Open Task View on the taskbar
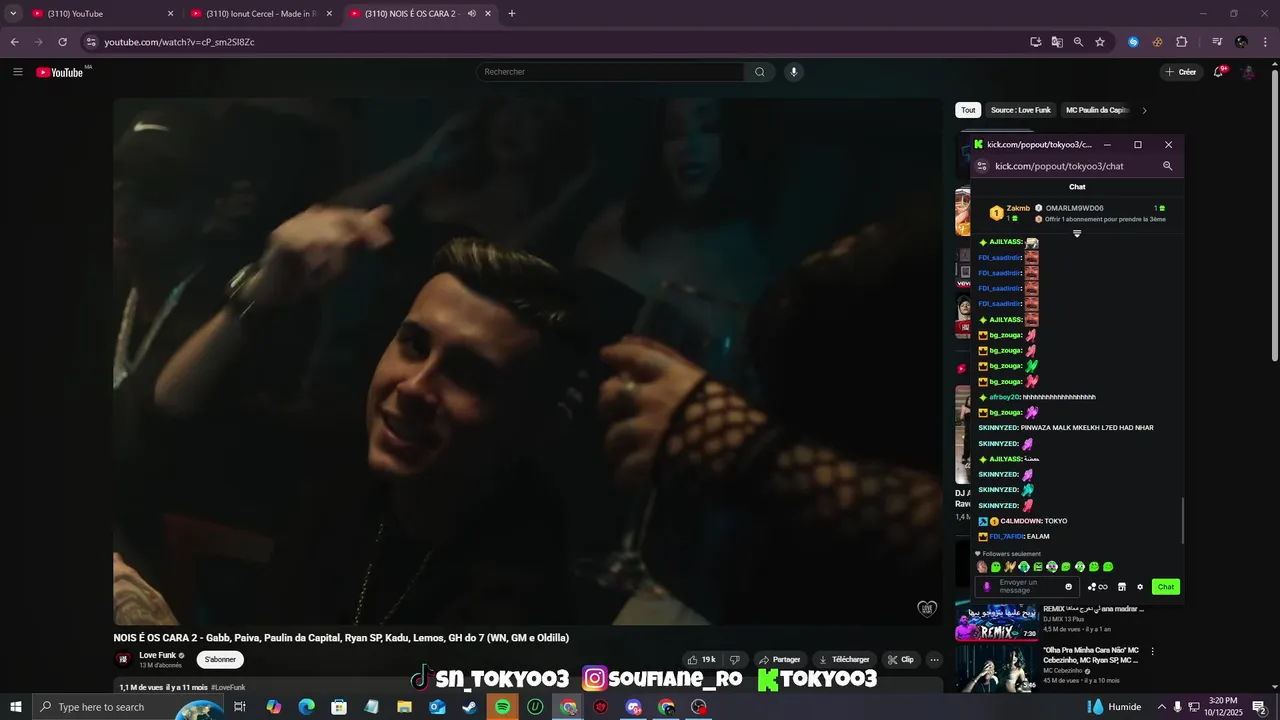 point(240,707)
